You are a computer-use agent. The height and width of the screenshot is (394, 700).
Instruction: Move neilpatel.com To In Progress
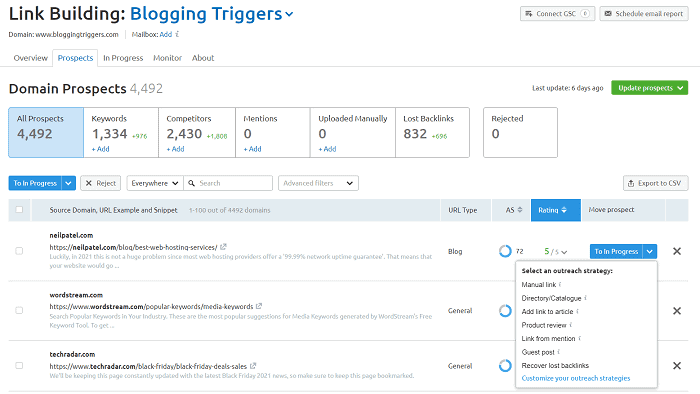point(616,251)
